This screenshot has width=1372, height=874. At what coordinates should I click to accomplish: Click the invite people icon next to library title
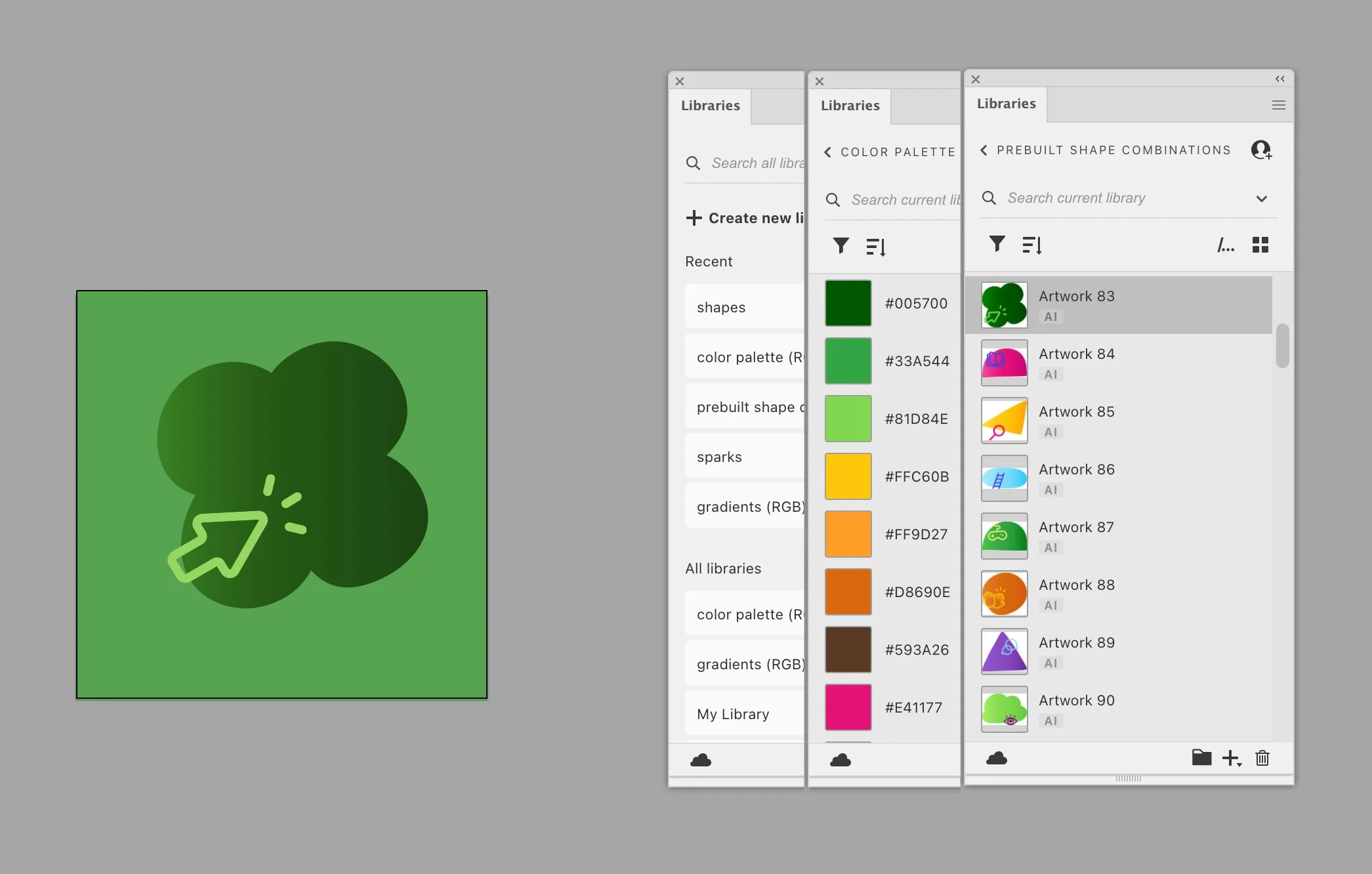pos(1261,150)
